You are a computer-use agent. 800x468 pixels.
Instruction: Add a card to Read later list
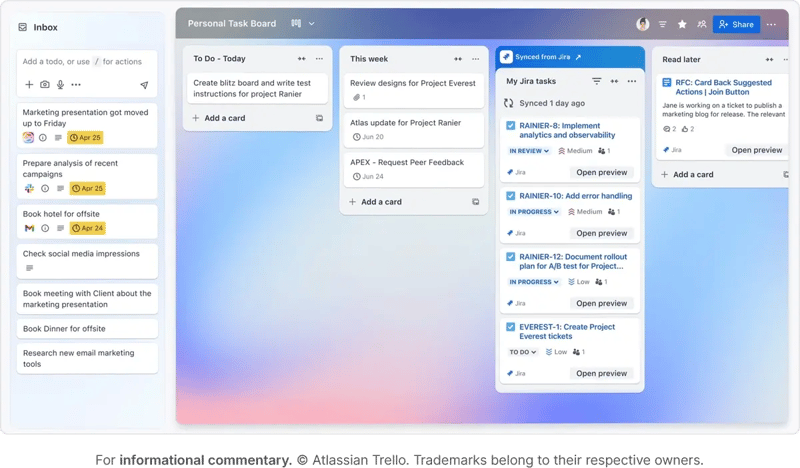tap(687, 175)
